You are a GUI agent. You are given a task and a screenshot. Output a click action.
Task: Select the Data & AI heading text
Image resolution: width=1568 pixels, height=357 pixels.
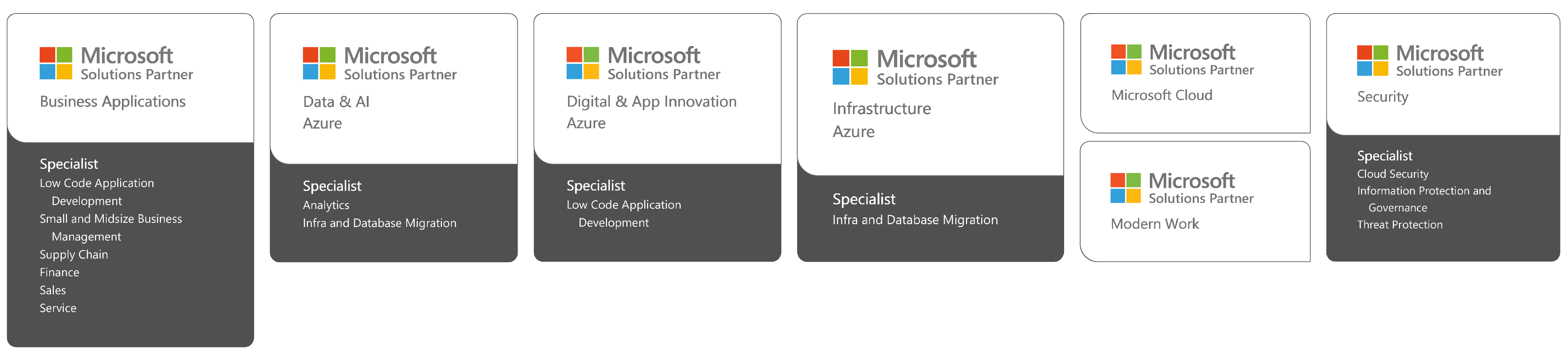pos(336,102)
